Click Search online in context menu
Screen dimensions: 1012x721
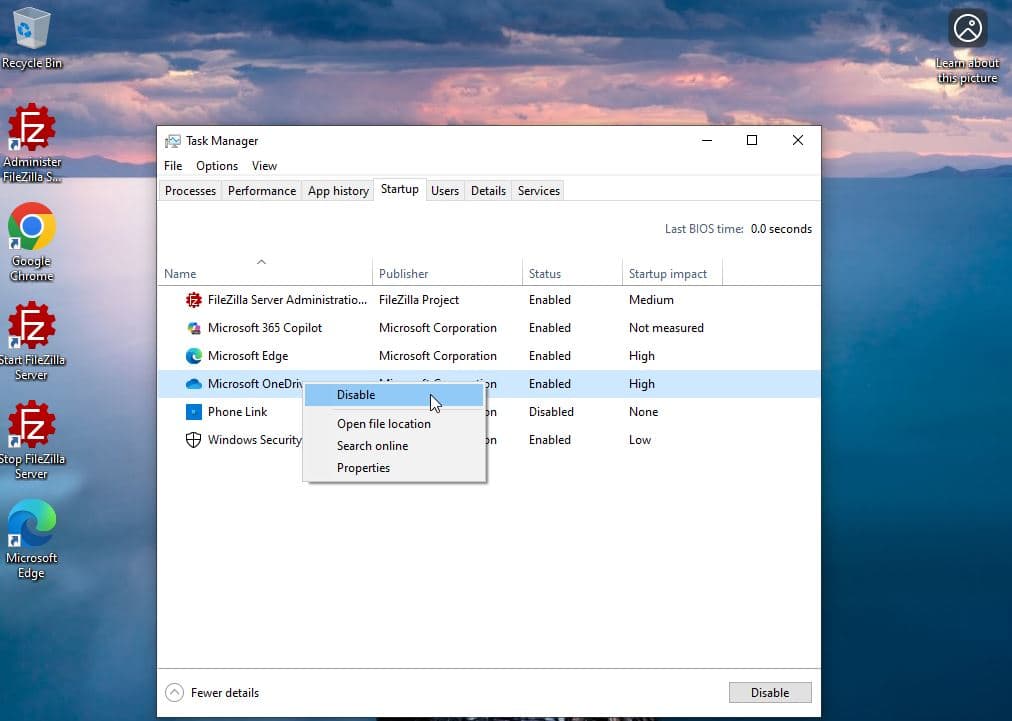(372, 446)
